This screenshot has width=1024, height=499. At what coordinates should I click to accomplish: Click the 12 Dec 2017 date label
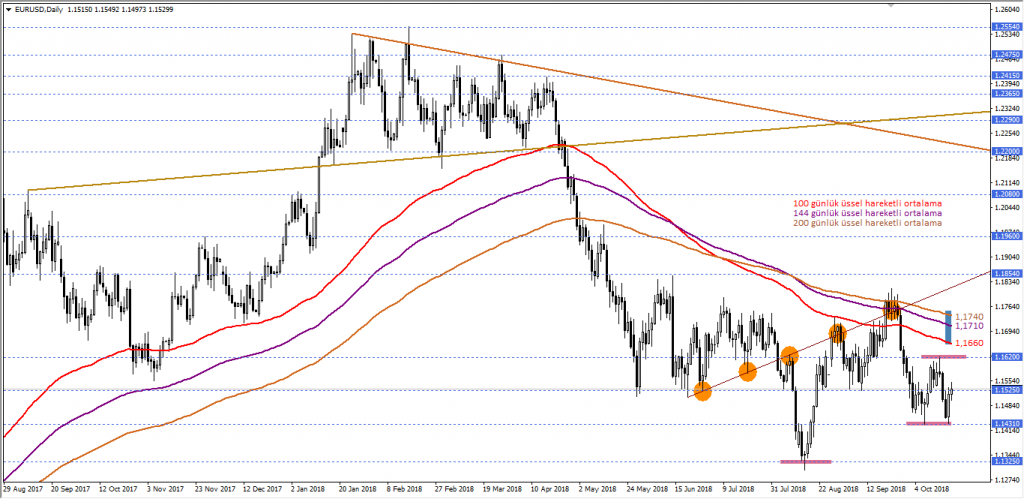pyautogui.click(x=262, y=488)
